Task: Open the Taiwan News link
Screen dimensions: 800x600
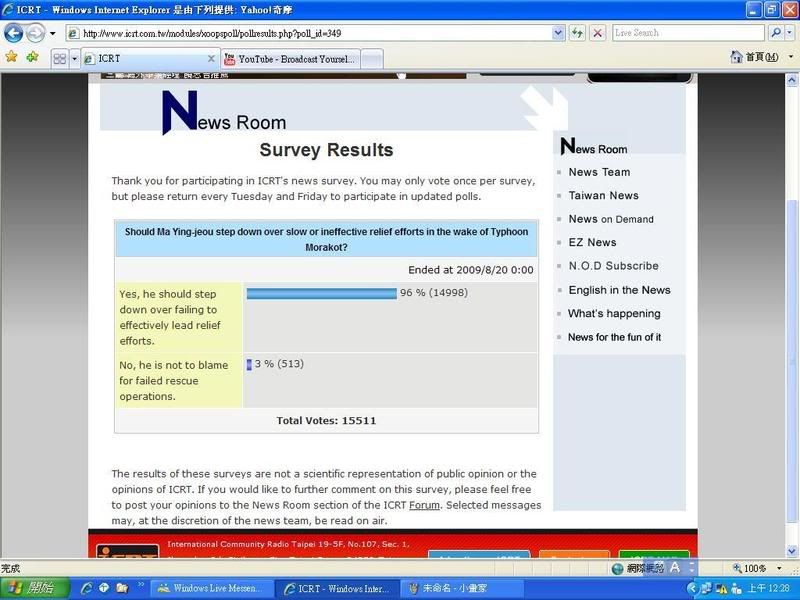Action: 603,196
